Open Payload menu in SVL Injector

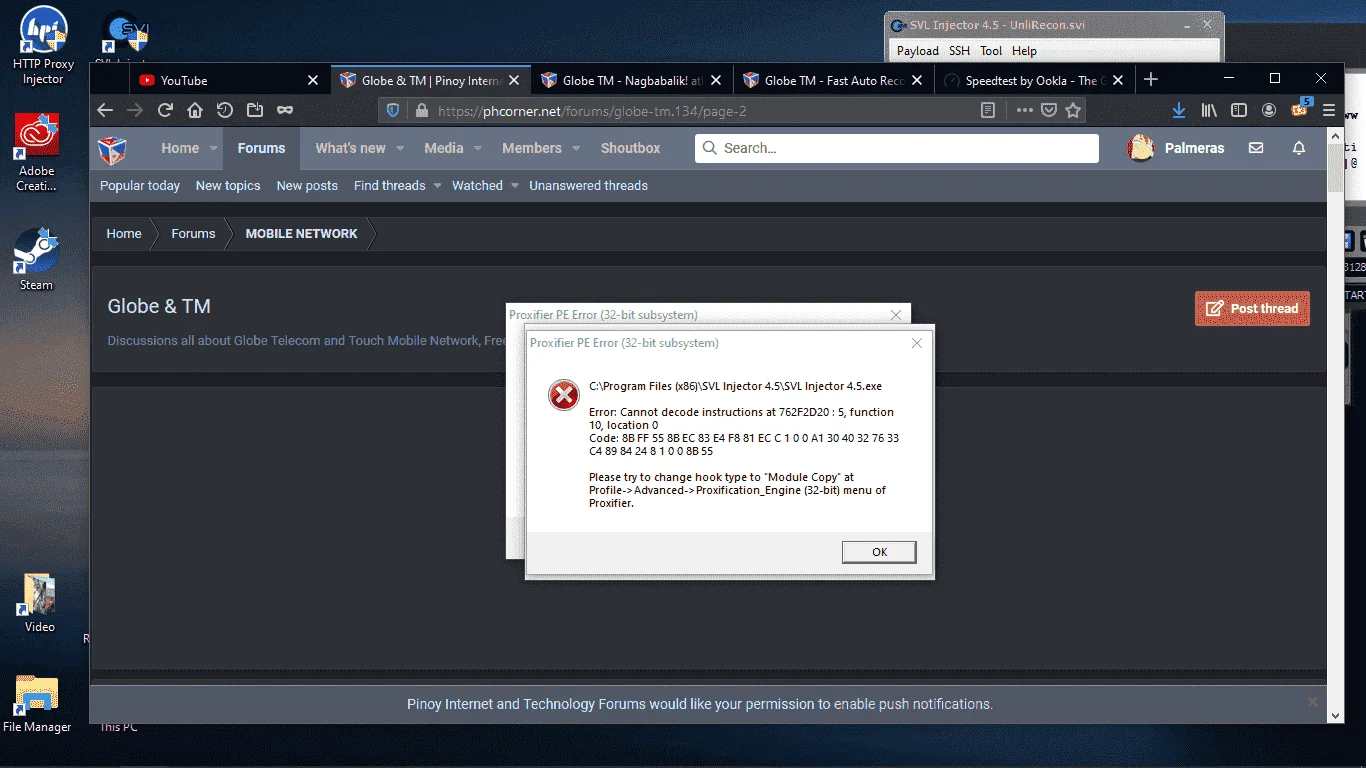pyautogui.click(x=918, y=51)
